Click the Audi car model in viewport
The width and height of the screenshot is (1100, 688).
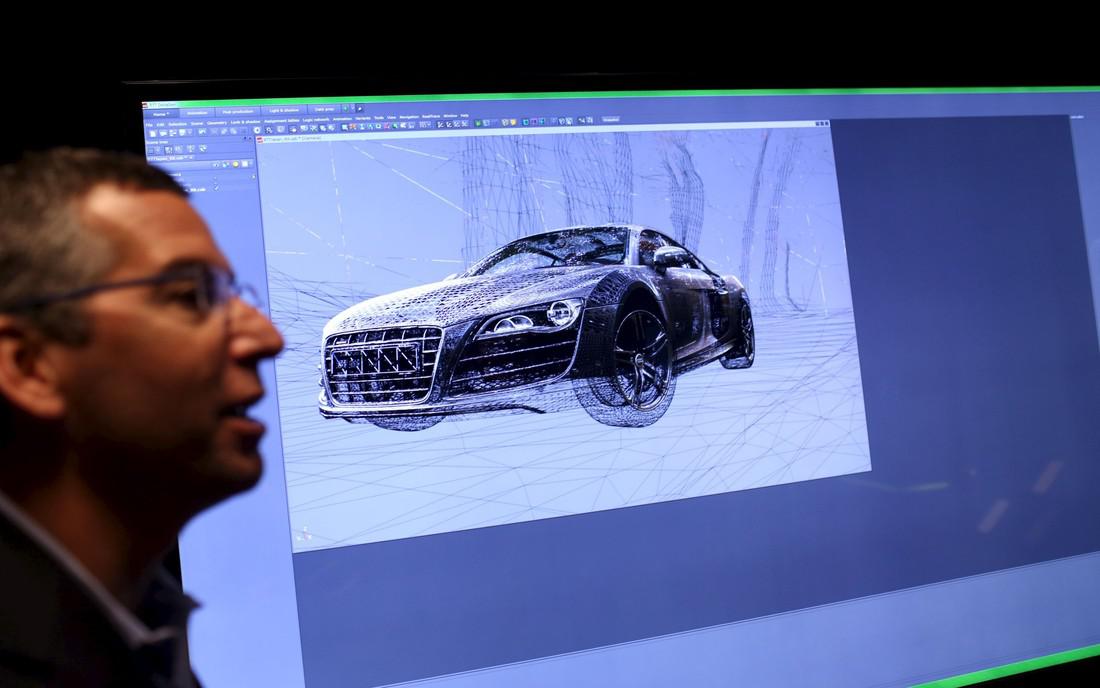click(537, 328)
